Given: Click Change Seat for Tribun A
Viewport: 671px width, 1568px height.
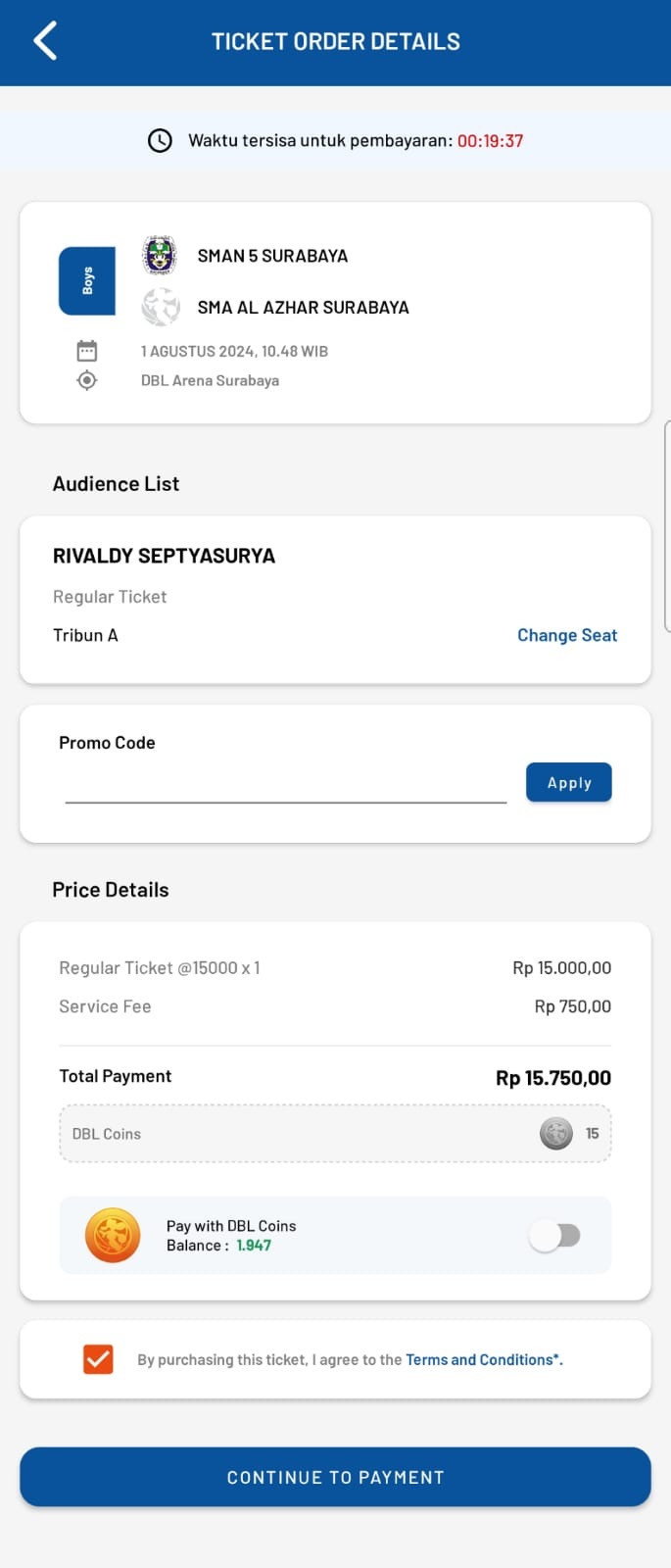Looking at the screenshot, I should click(x=567, y=635).
